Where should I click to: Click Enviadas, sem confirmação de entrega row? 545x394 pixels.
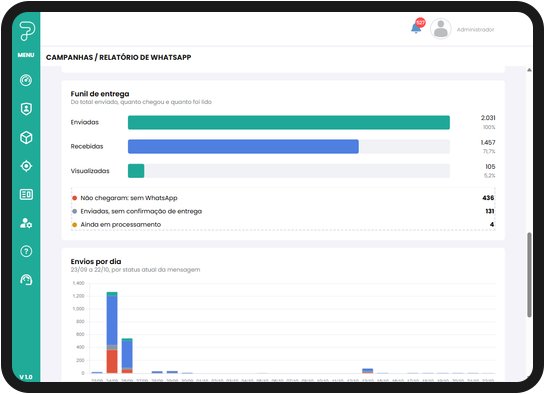[x=283, y=211]
